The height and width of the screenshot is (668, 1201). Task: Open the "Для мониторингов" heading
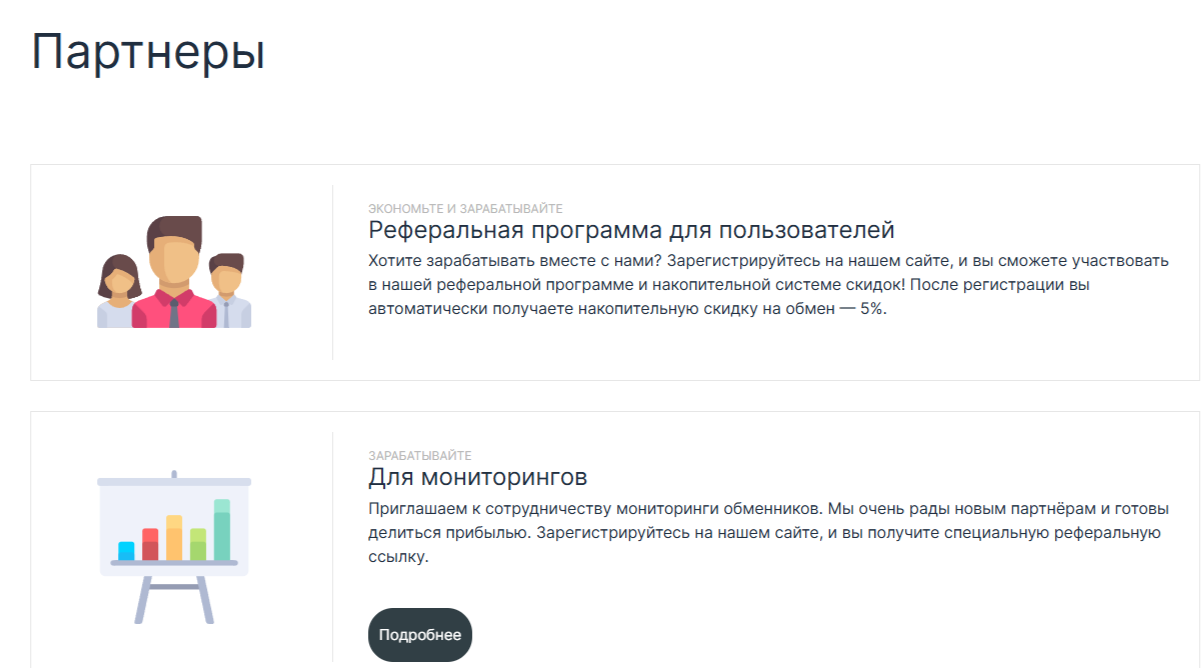pos(477,476)
